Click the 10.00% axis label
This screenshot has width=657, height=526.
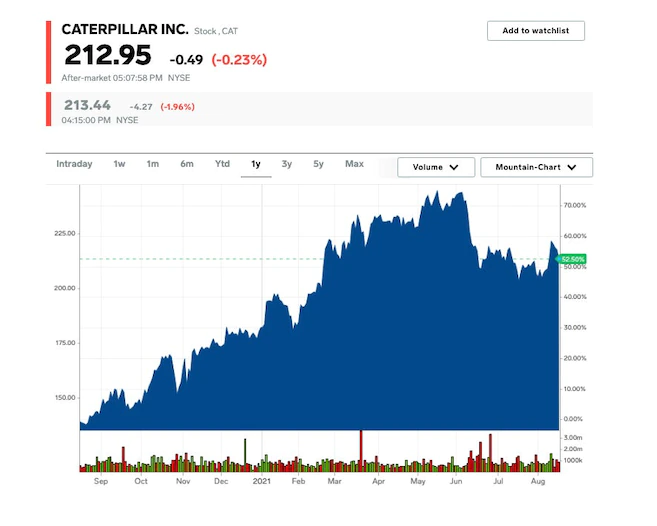coord(575,389)
